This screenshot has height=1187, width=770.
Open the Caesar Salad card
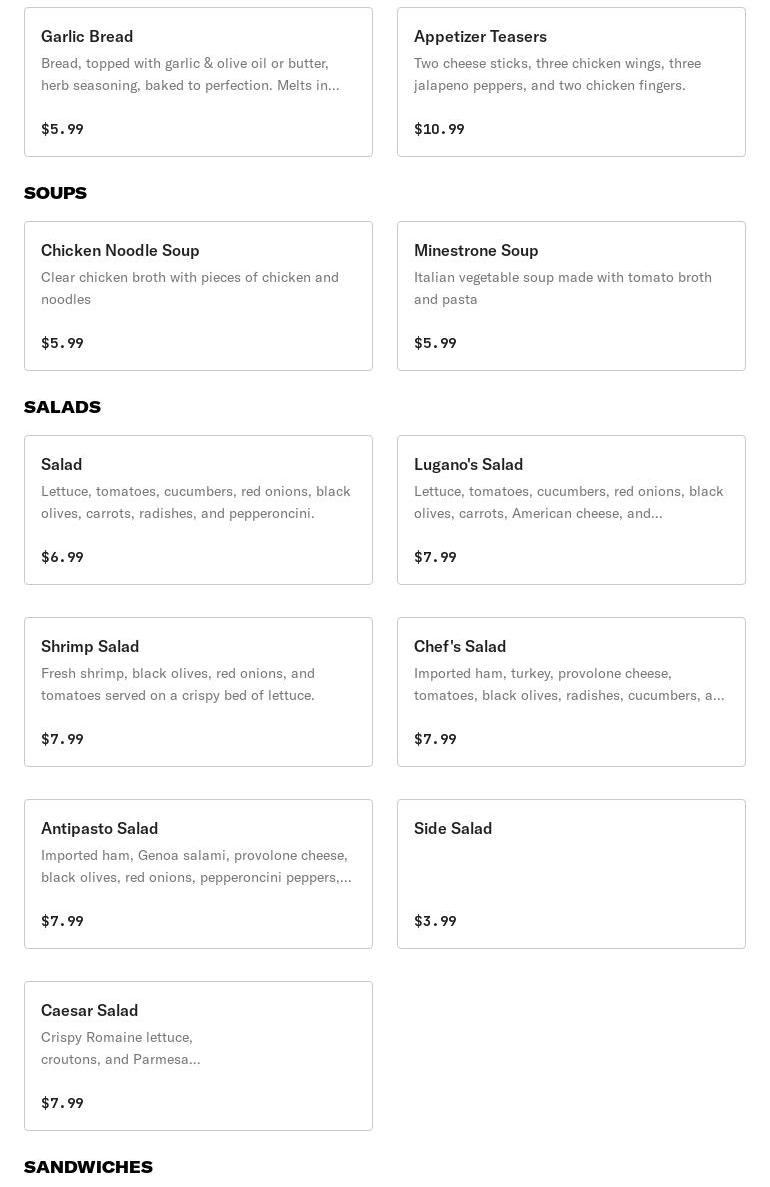click(x=198, y=1056)
